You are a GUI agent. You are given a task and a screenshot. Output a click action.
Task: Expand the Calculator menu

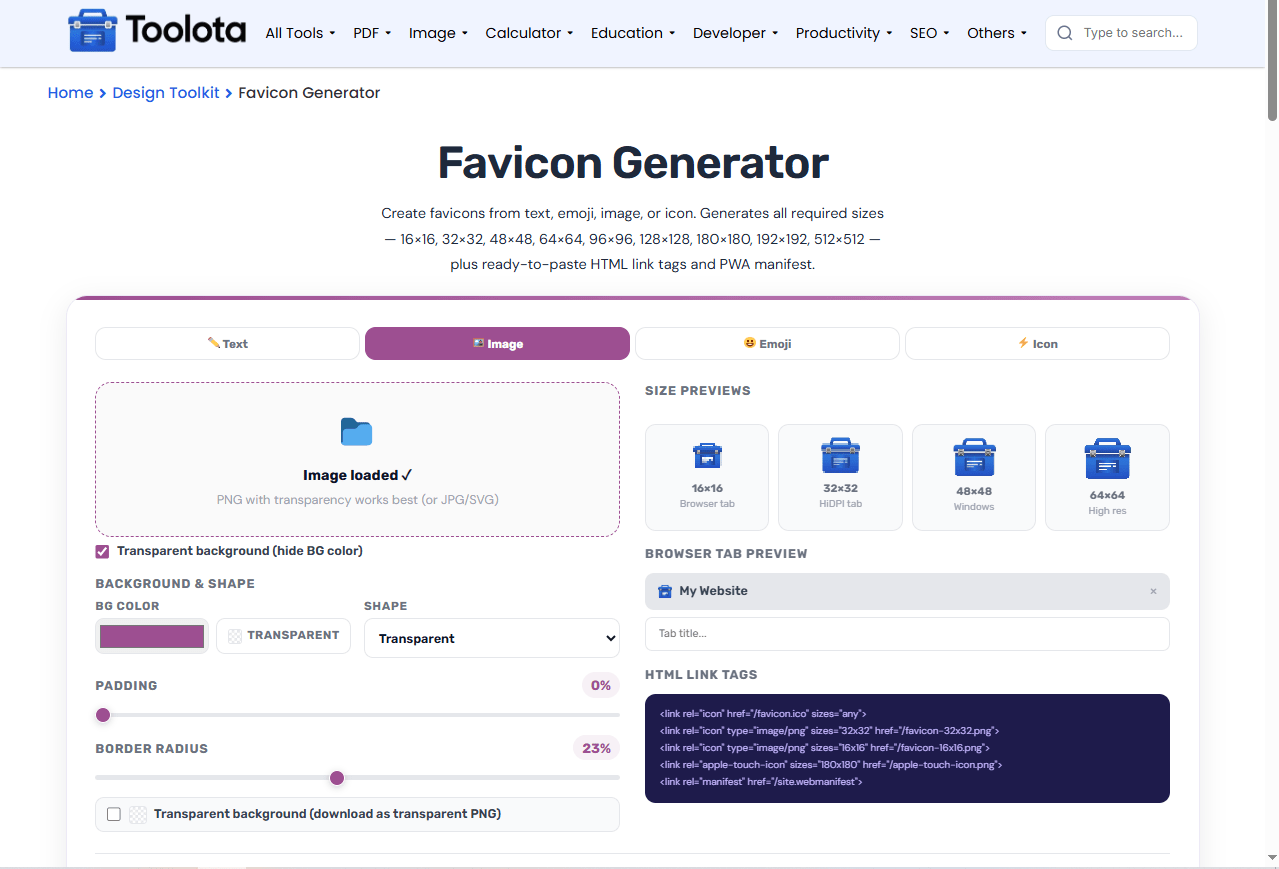(x=529, y=33)
